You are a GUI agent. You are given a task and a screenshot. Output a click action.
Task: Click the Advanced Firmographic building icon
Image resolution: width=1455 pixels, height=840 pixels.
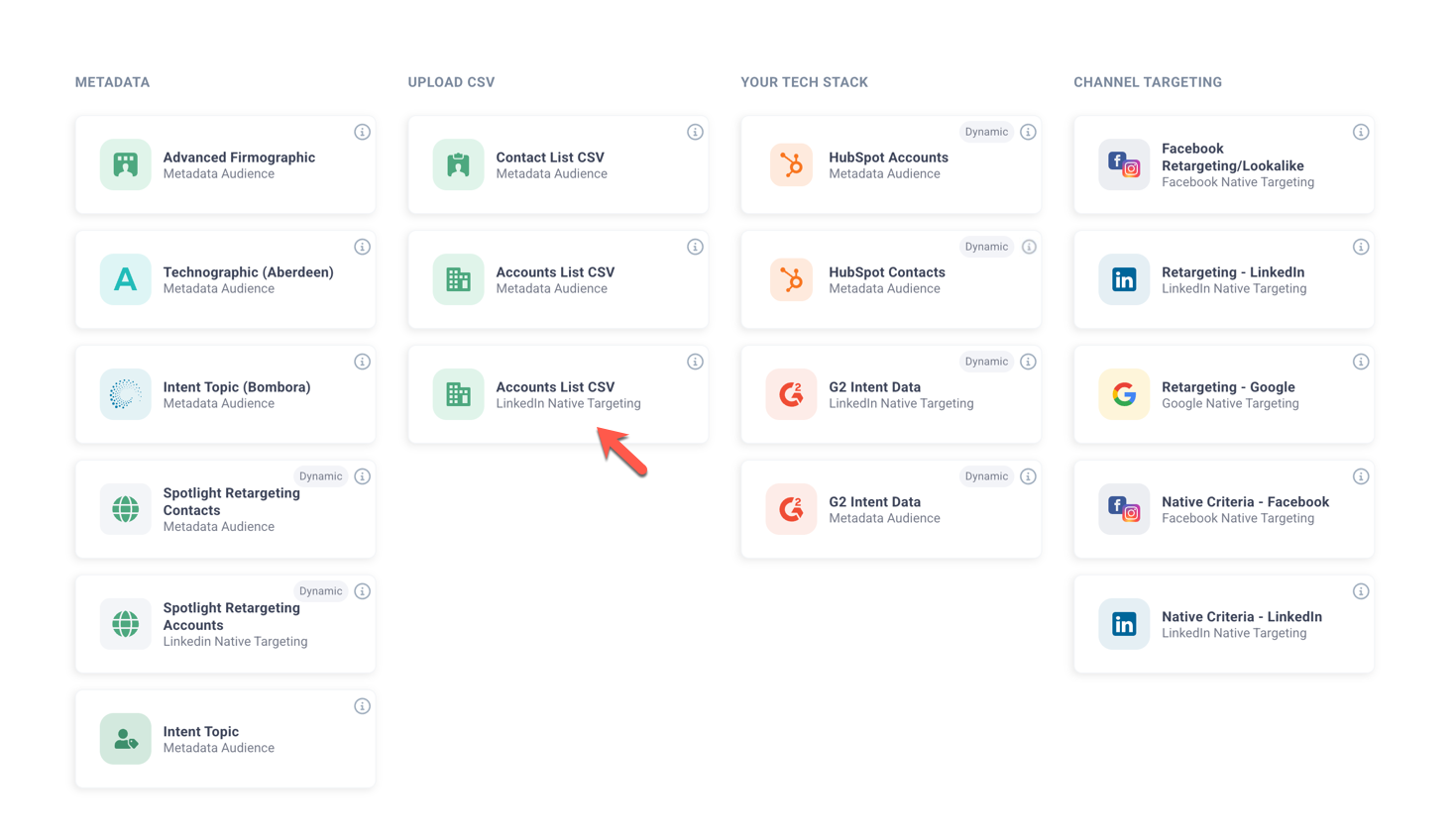pos(125,164)
